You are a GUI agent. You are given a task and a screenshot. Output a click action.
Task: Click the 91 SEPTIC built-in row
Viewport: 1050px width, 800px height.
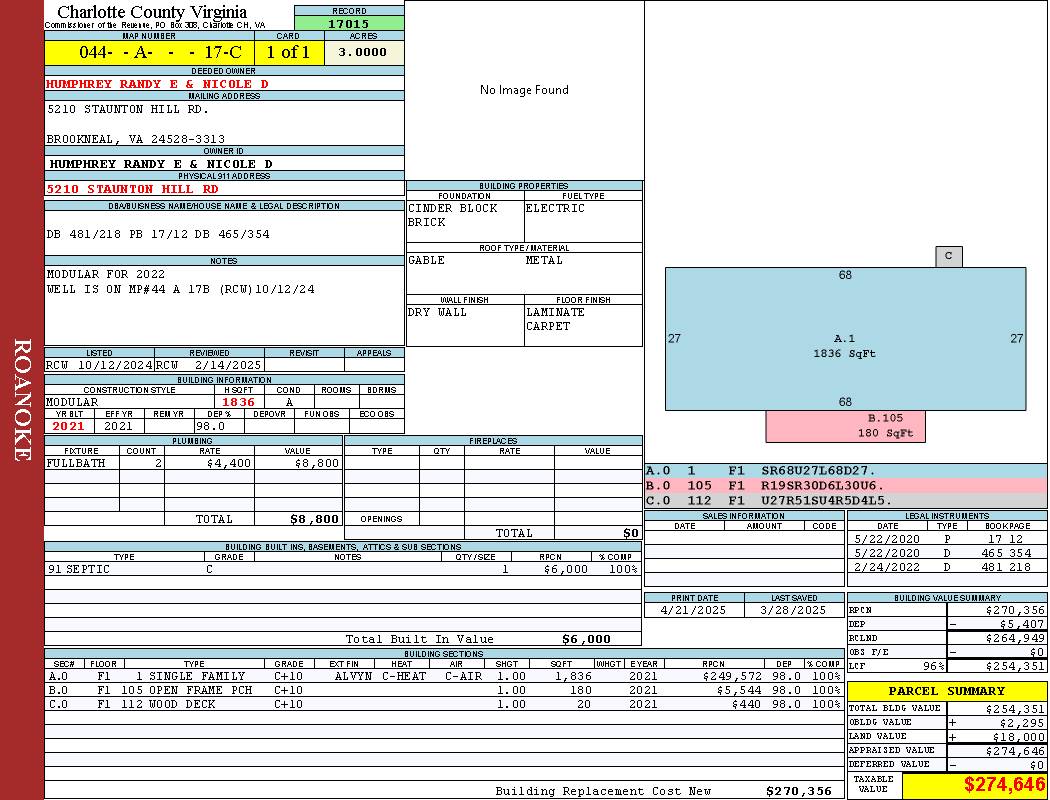coord(343,569)
